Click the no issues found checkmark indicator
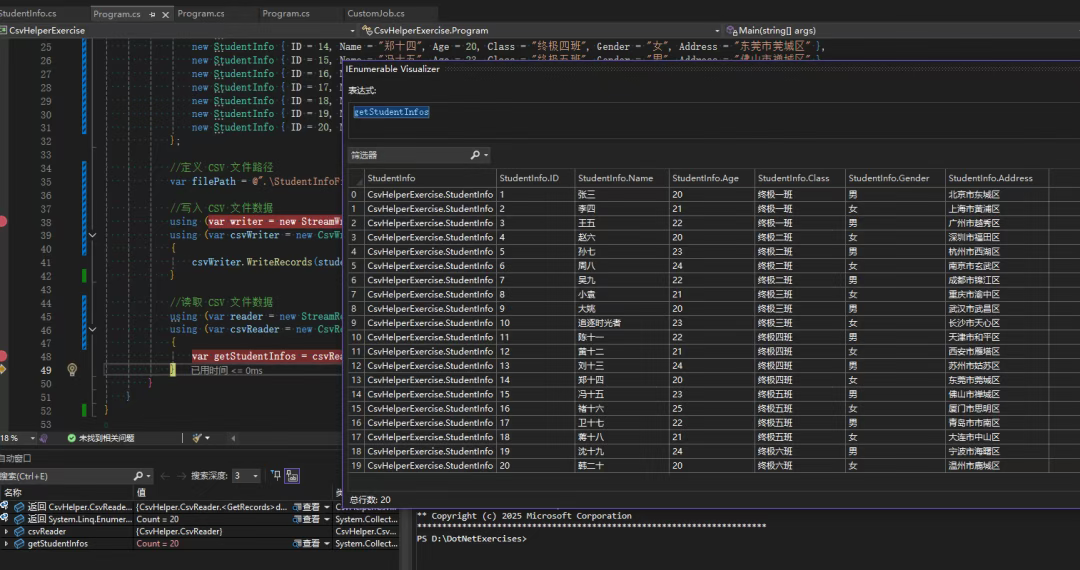1080x570 pixels. coord(72,438)
